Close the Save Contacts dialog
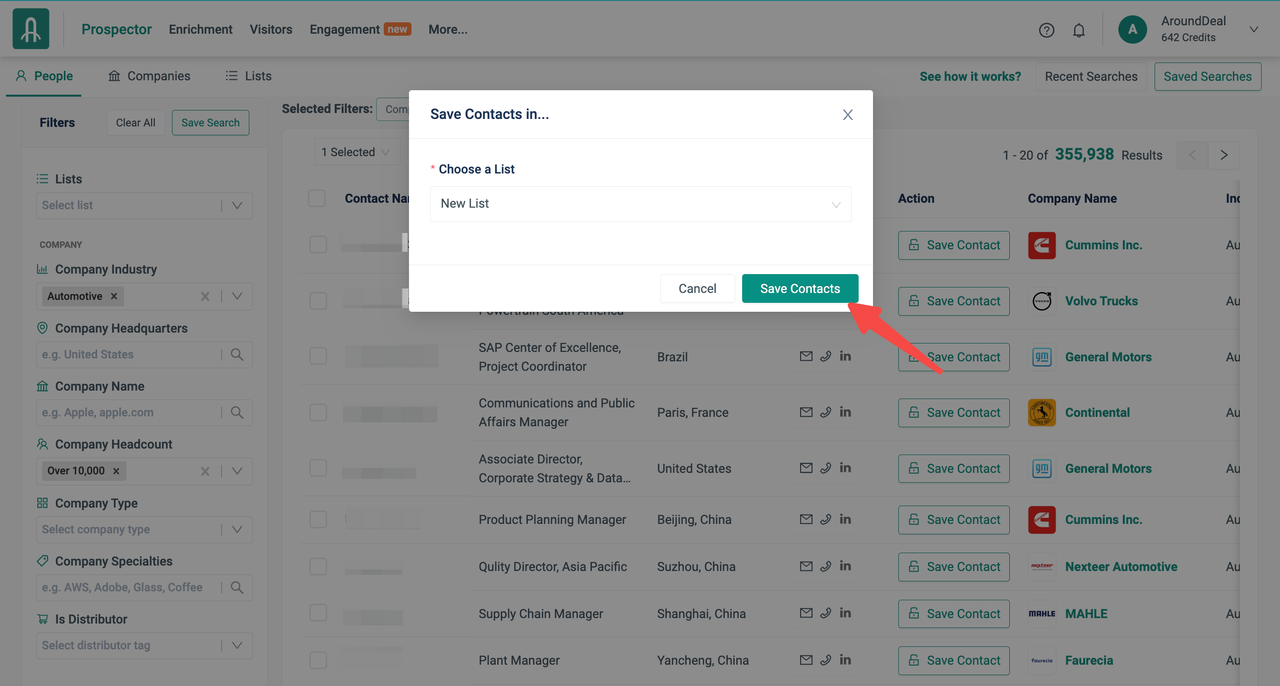This screenshot has height=686, width=1280. click(x=847, y=115)
